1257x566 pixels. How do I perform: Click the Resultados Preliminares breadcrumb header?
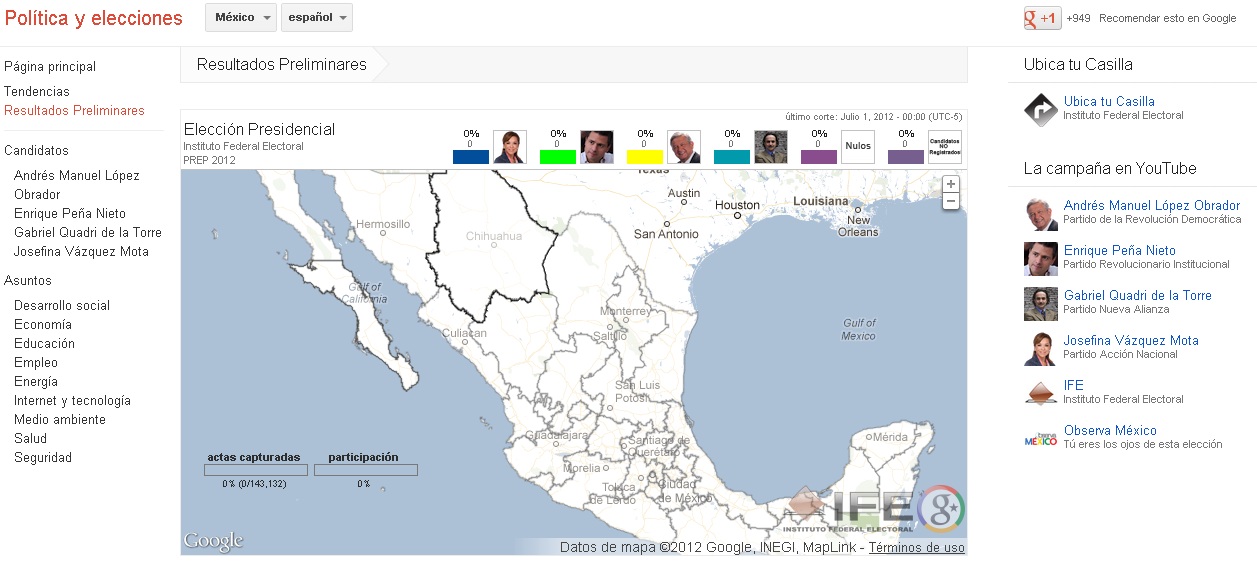click(x=282, y=65)
